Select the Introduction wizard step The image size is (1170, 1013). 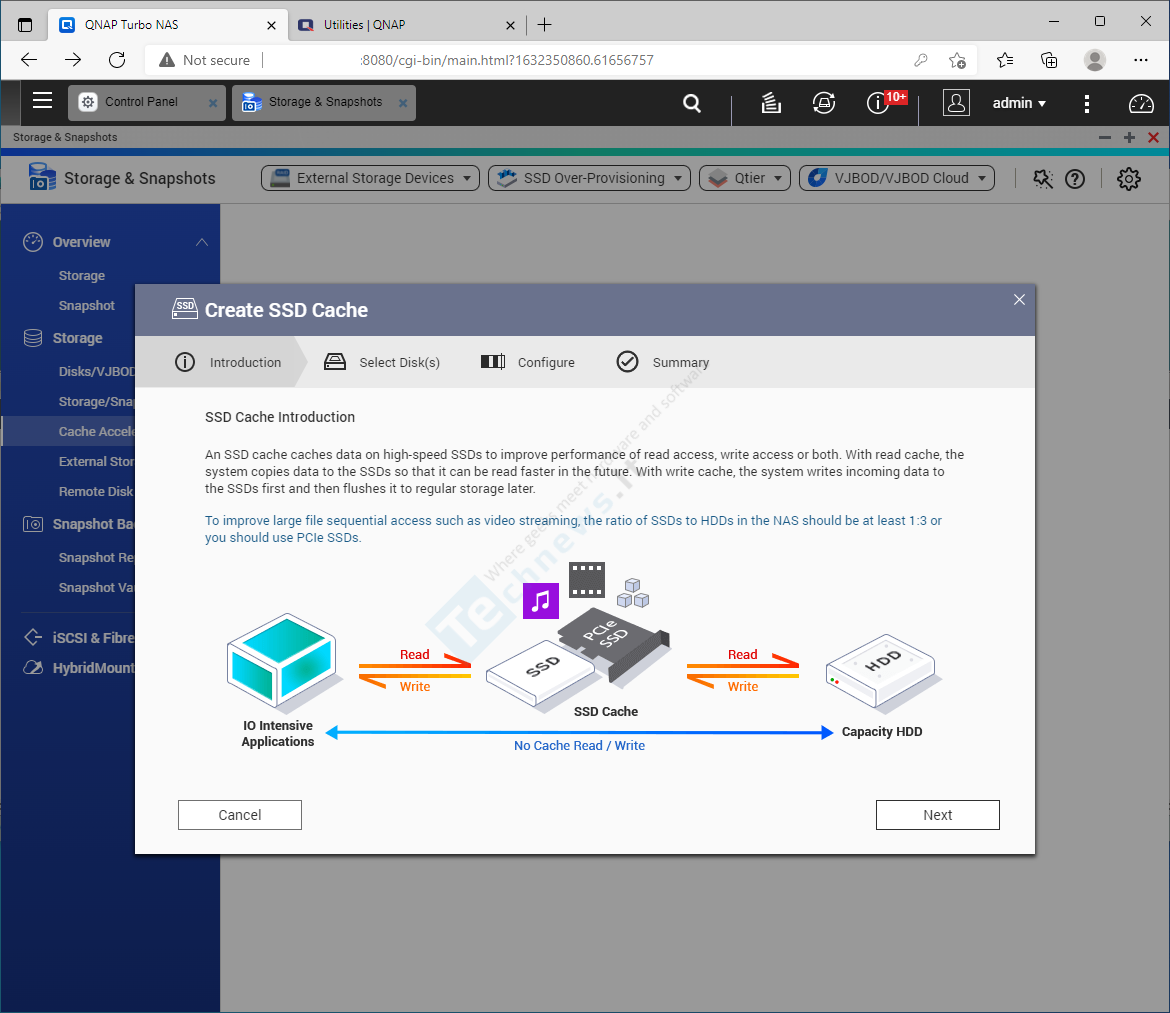(228, 363)
